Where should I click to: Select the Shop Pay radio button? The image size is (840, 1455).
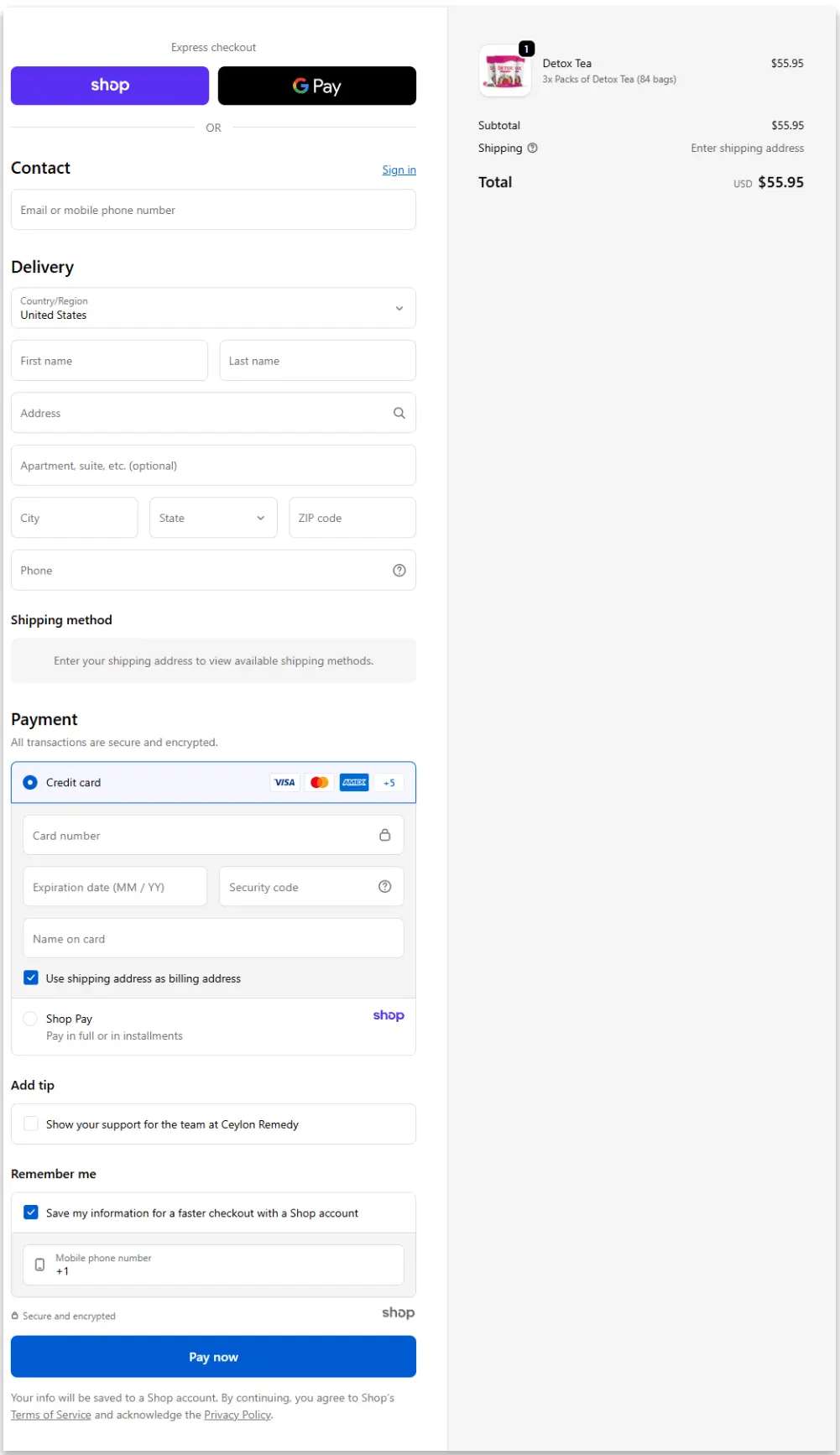[x=30, y=1019]
